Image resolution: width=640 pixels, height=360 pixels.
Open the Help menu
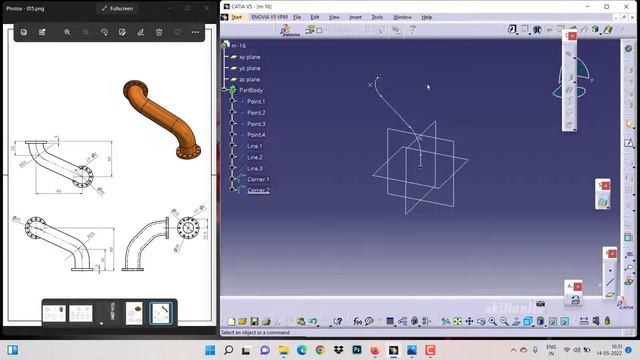tap(427, 17)
